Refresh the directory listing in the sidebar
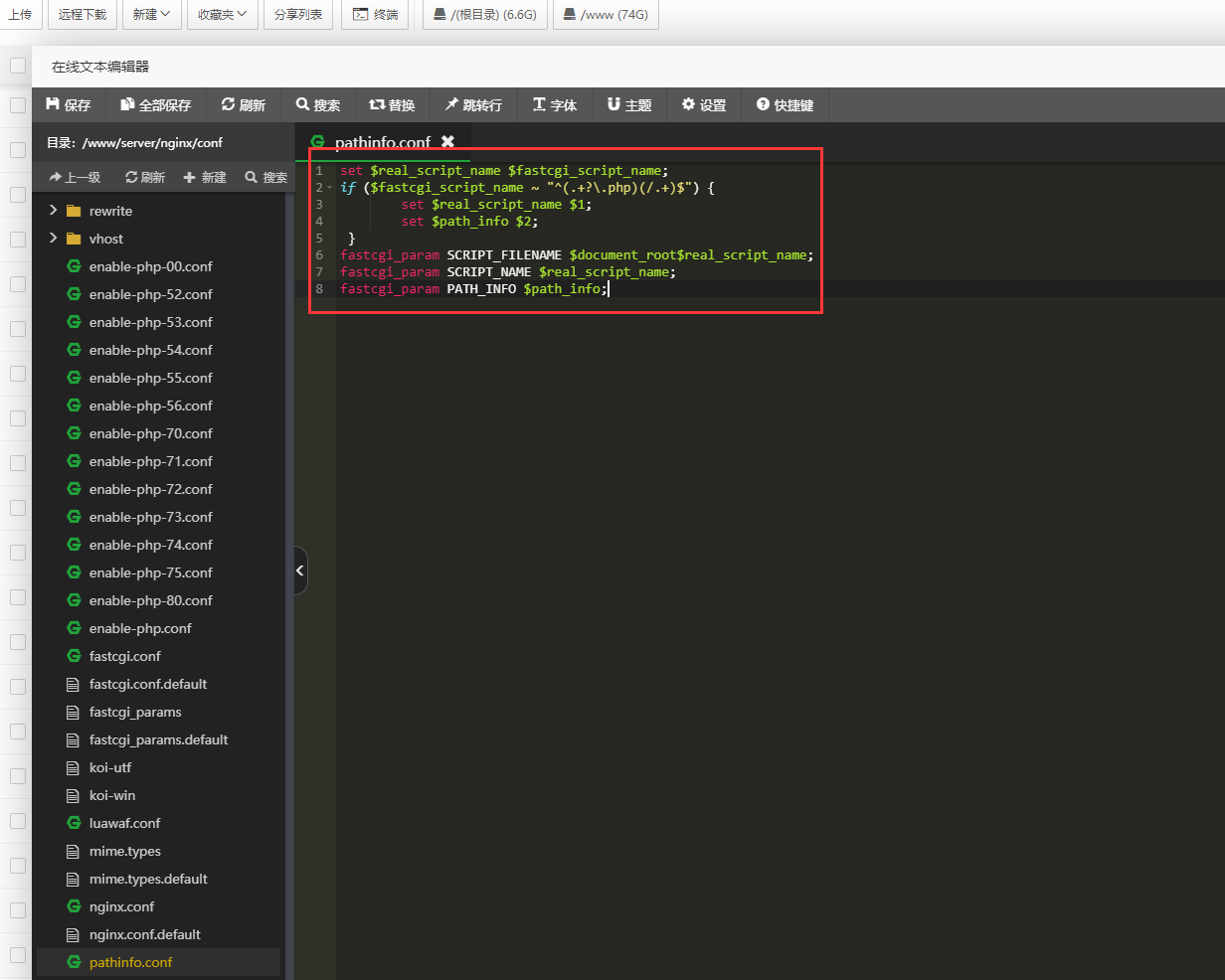This screenshot has height=980, width=1225. tap(145, 177)
